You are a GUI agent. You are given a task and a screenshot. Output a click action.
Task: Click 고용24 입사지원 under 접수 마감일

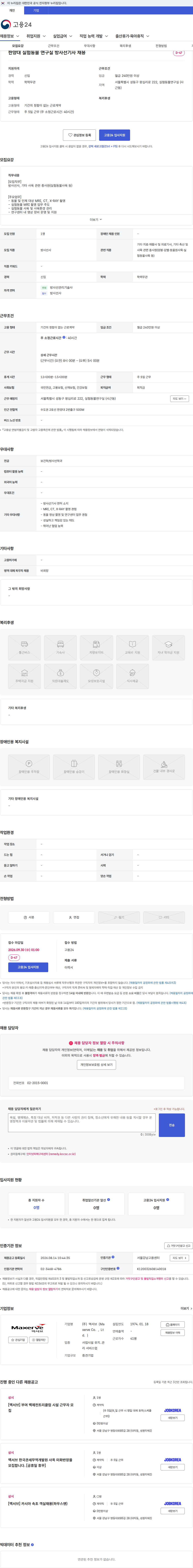tap(28, 967)
